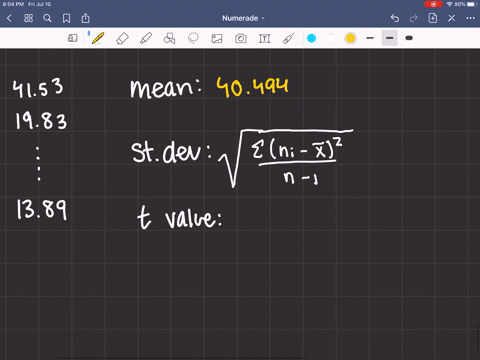This screenshot has height=360, width=480.
Task: Open the share export menu
Action: (x=86, y=18)
